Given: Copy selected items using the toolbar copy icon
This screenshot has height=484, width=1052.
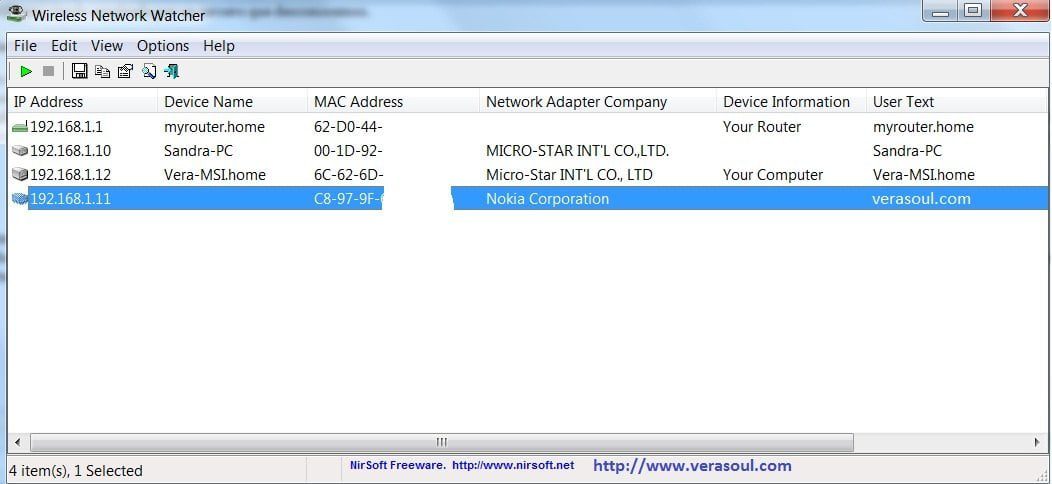Looking at the screenshot, I should [x=102, y=71].
